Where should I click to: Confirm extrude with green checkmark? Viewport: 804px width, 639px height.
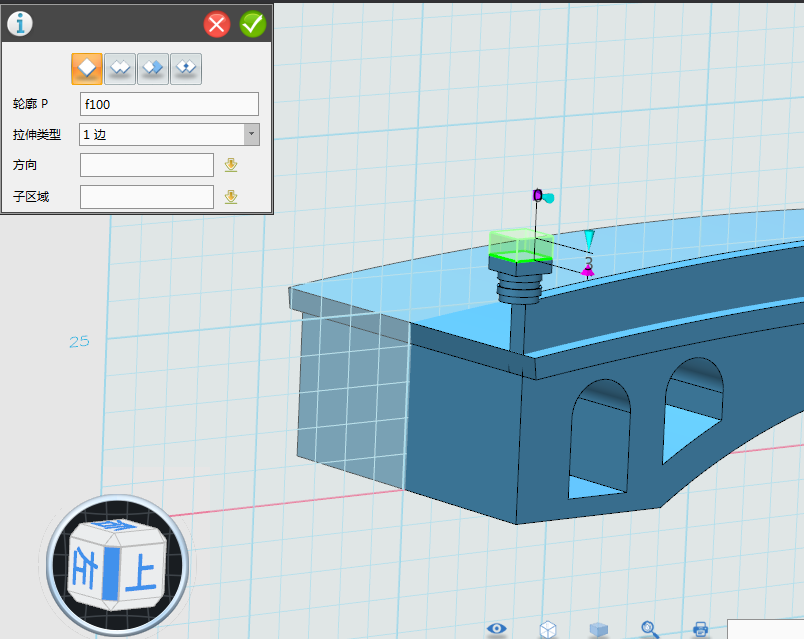[x=253, y=24]
